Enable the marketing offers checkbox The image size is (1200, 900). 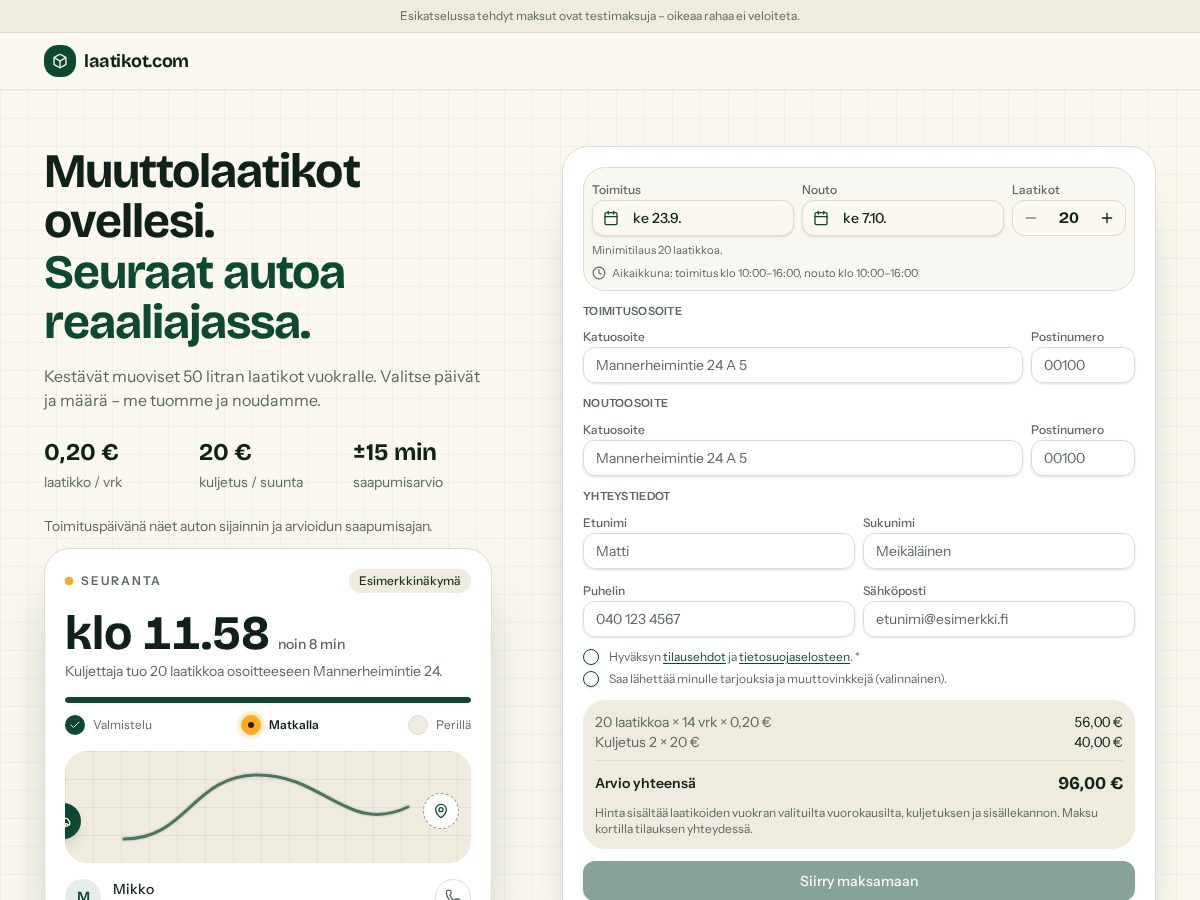coord(591,679)
